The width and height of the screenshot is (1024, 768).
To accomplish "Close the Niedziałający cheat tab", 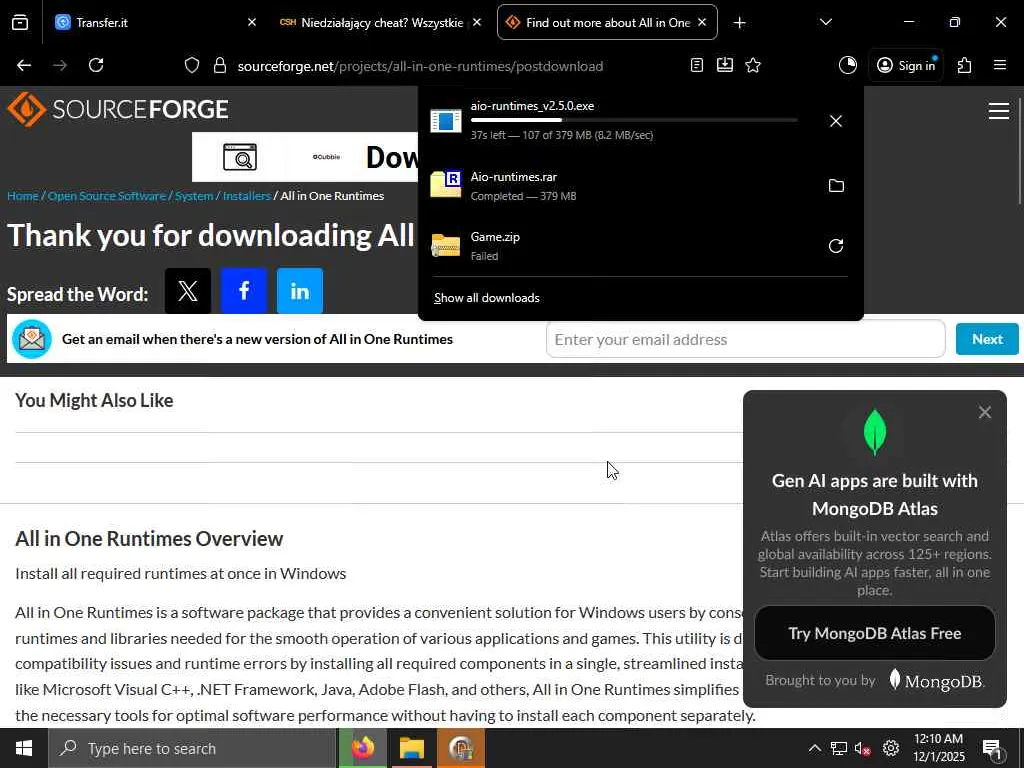I will (477, 22).
